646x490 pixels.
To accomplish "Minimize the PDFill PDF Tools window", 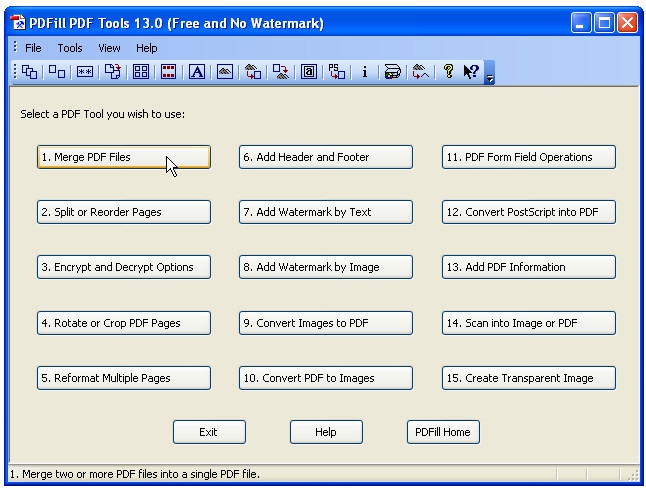I will (581, 23).
